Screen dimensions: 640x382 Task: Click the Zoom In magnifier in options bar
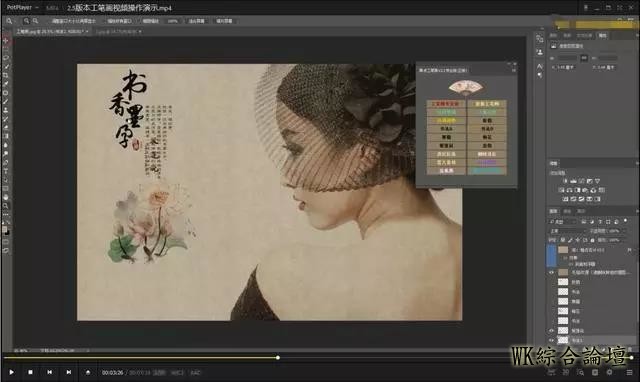coord(26,21)
